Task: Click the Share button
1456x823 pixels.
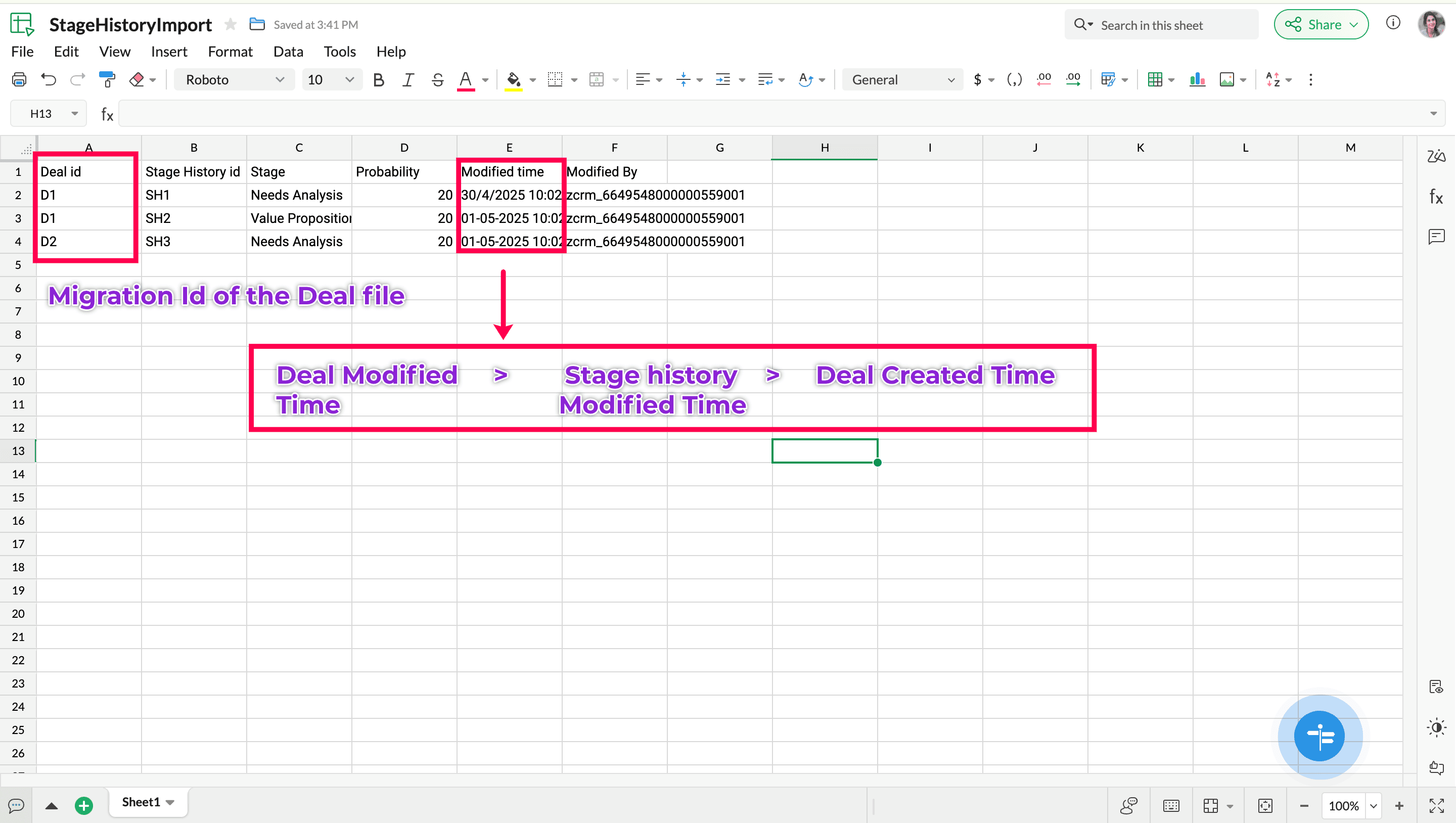Action: [x=1321, y=24]
